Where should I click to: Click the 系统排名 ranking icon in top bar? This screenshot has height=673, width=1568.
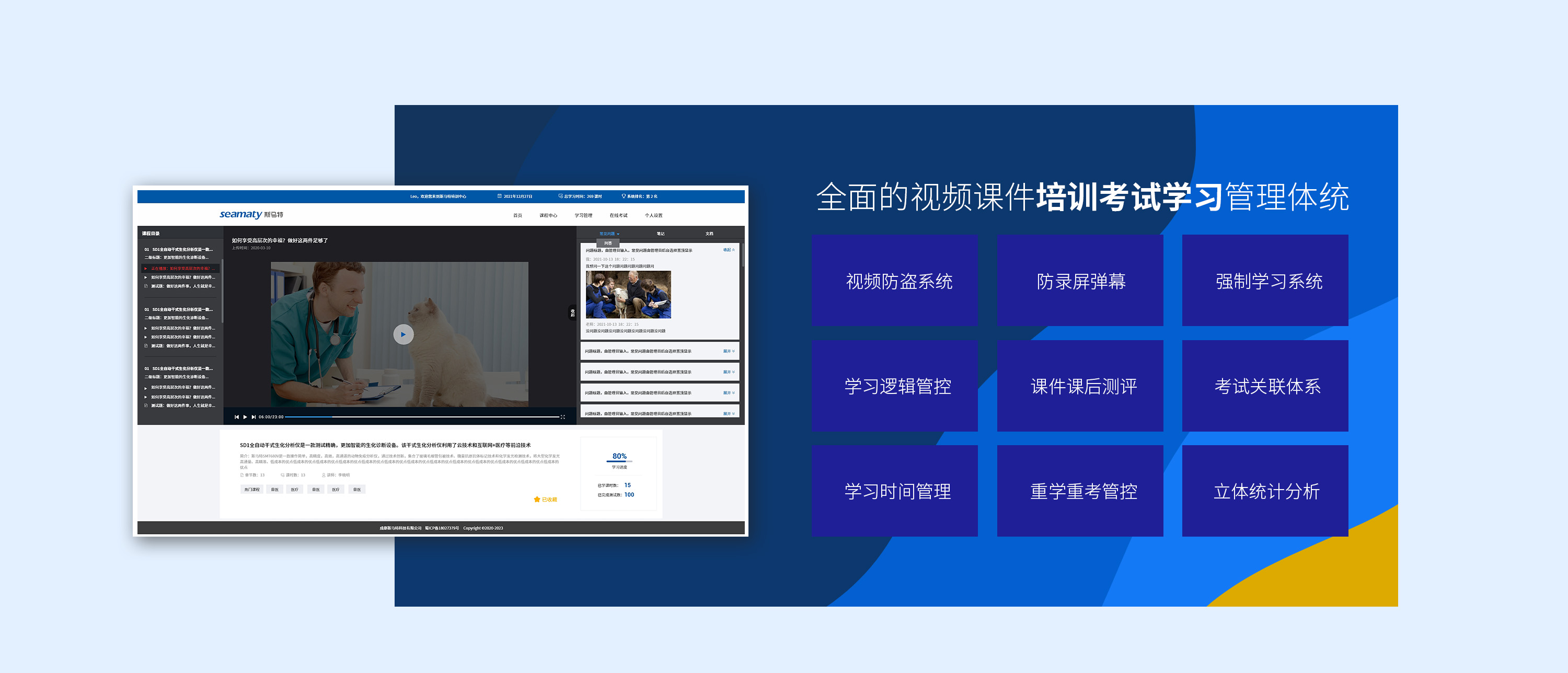pyautogui.click(x=624, y=196)
